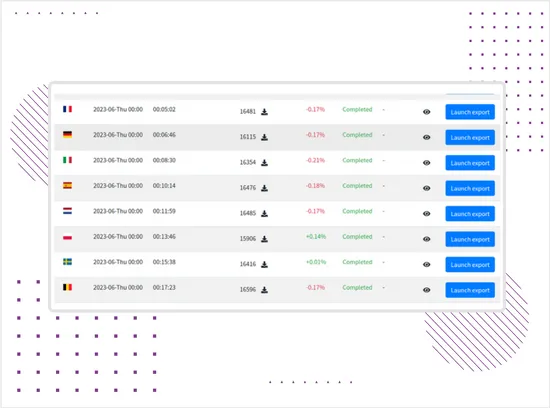Click download icon next to 16485

click(x=264, y=214)
